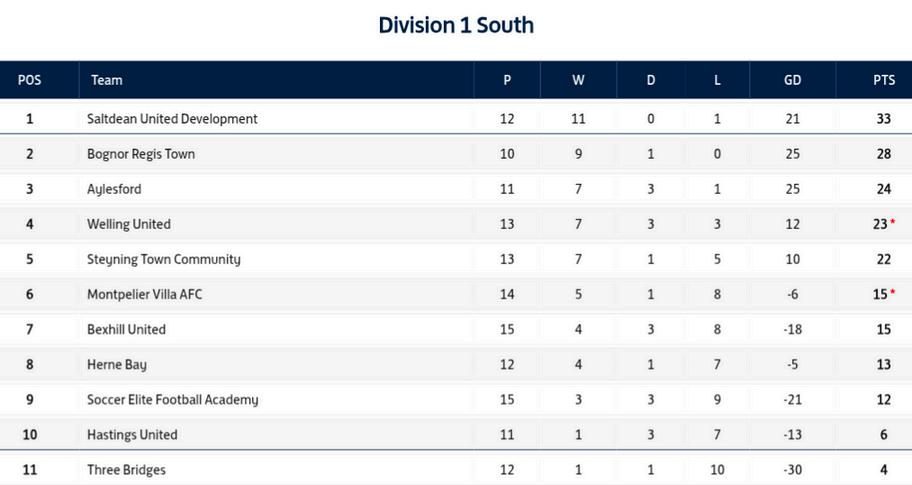Screen dimensions: 912x485
Task: Select Aylesford in the table
Action: coord(114,189)
